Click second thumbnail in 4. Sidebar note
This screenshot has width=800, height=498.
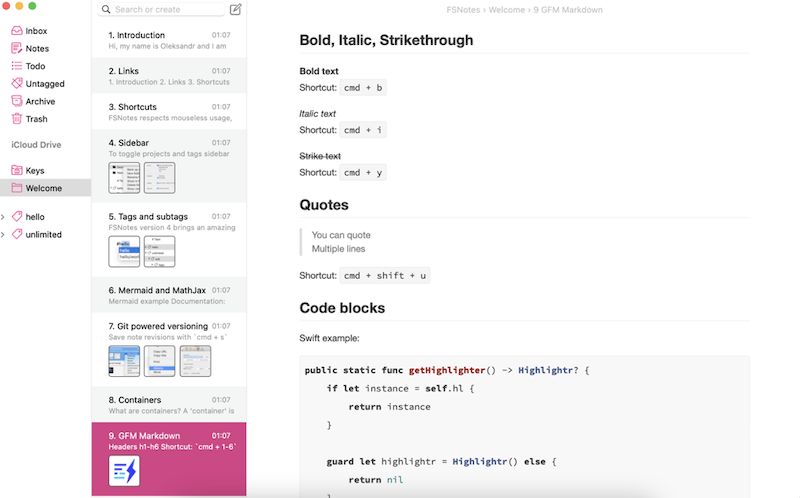point(159,178)
